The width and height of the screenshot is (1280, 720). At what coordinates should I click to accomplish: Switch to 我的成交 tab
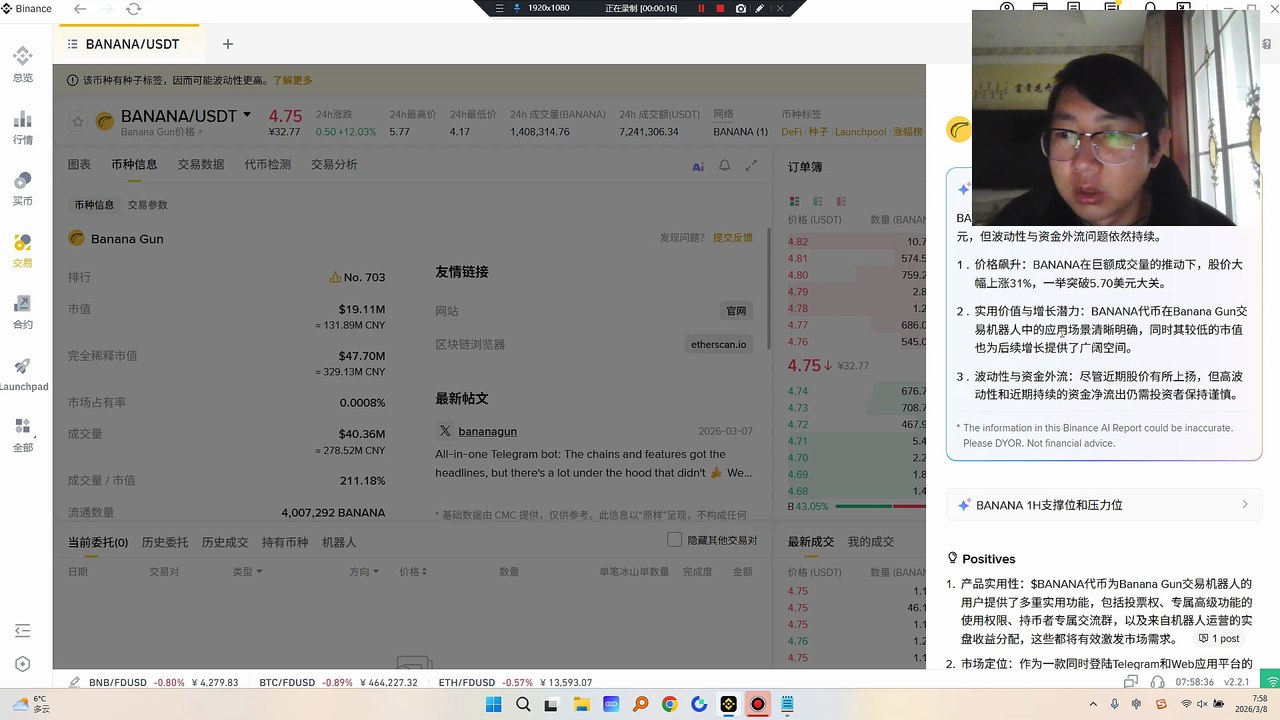[871, 542]
